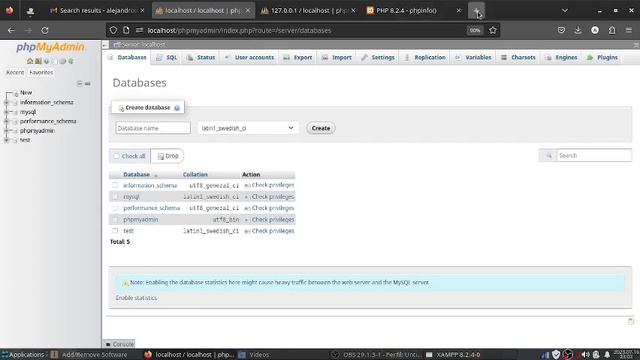Bookmark this page with star icon

(x=493, y=30)
